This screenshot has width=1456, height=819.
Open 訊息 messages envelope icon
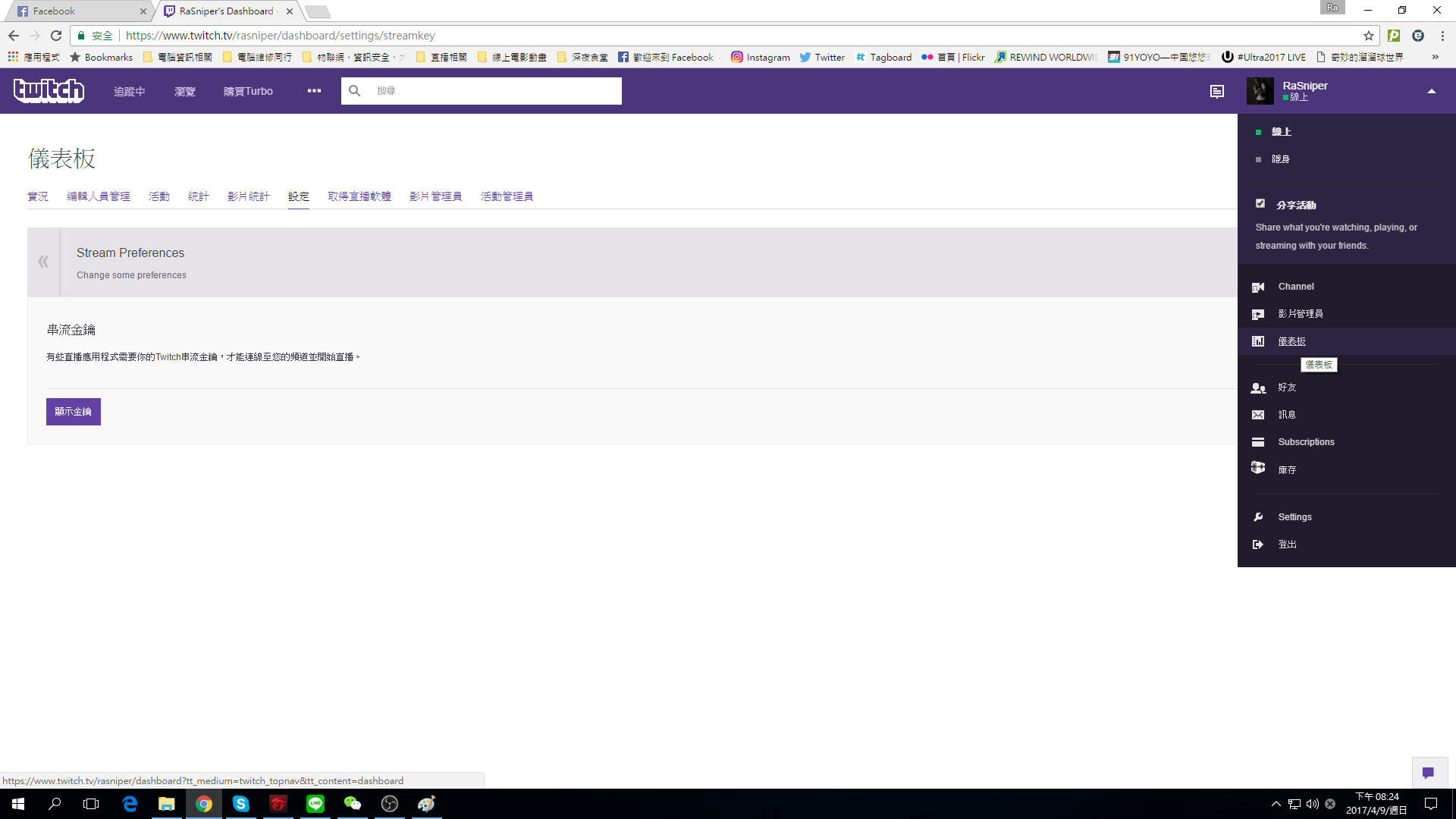coord(1258,415)
